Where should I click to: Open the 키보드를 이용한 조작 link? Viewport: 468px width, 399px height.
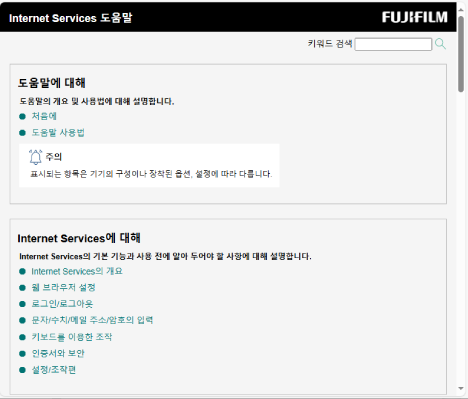coord(72,337)
